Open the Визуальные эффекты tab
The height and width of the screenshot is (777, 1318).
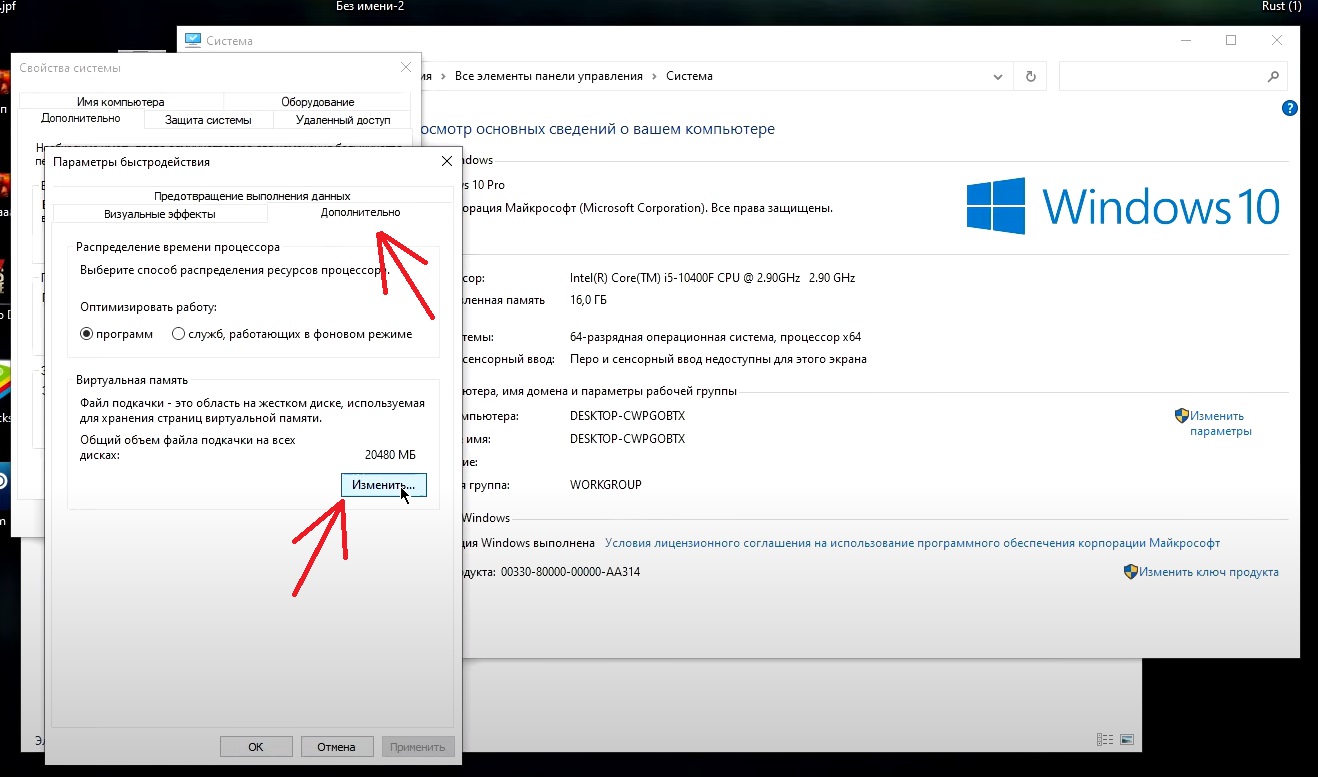pos(159,214)
